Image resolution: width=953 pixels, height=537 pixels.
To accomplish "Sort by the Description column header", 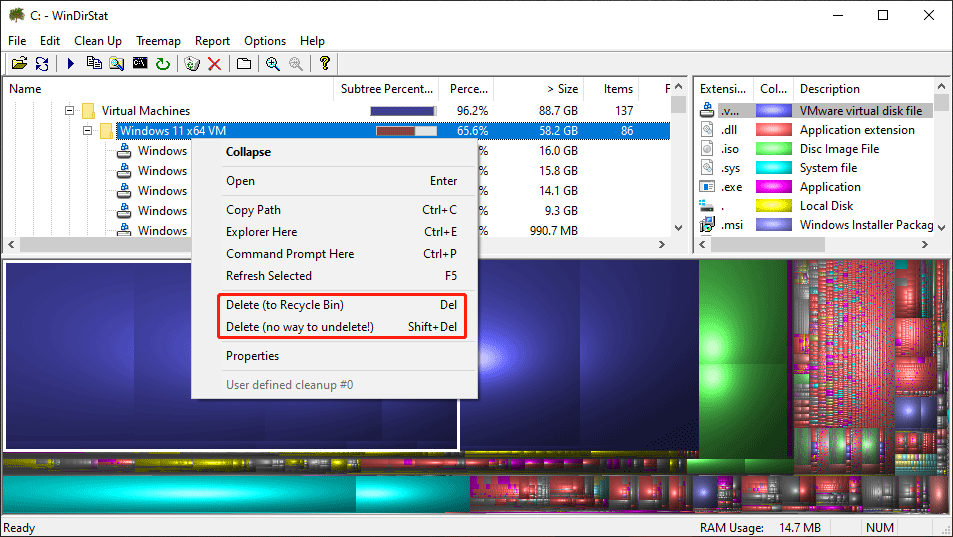I will point(862,89).
